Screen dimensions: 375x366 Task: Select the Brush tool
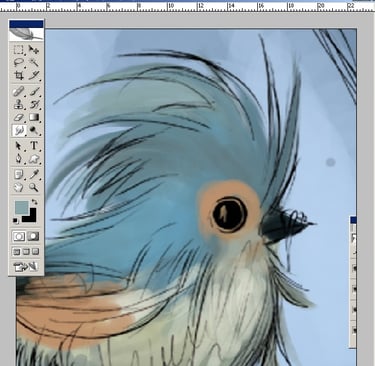(x=34, y=91)
